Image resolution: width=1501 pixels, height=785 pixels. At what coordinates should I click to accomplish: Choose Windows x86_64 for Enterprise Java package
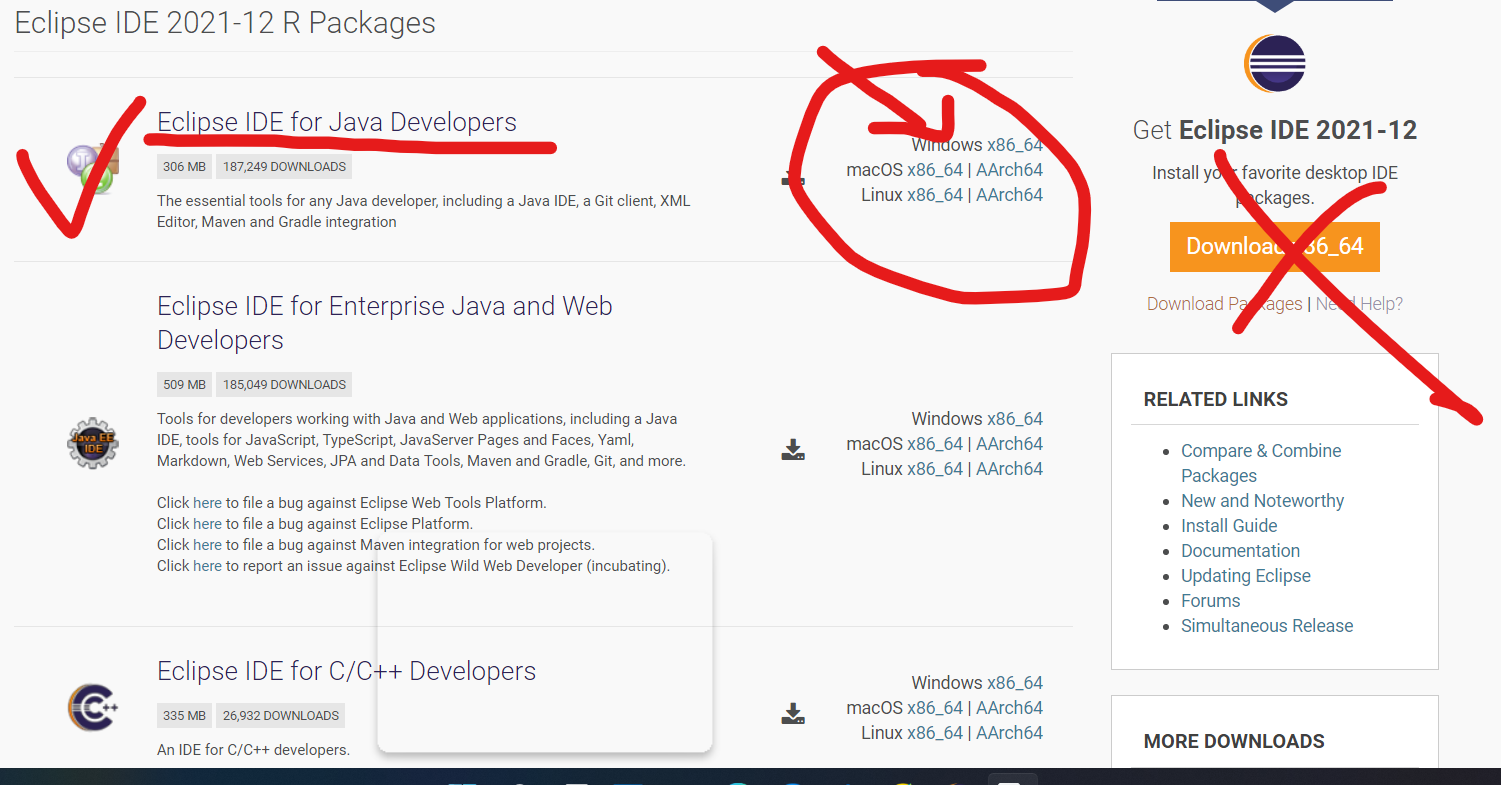click(x=1015, y=419)
